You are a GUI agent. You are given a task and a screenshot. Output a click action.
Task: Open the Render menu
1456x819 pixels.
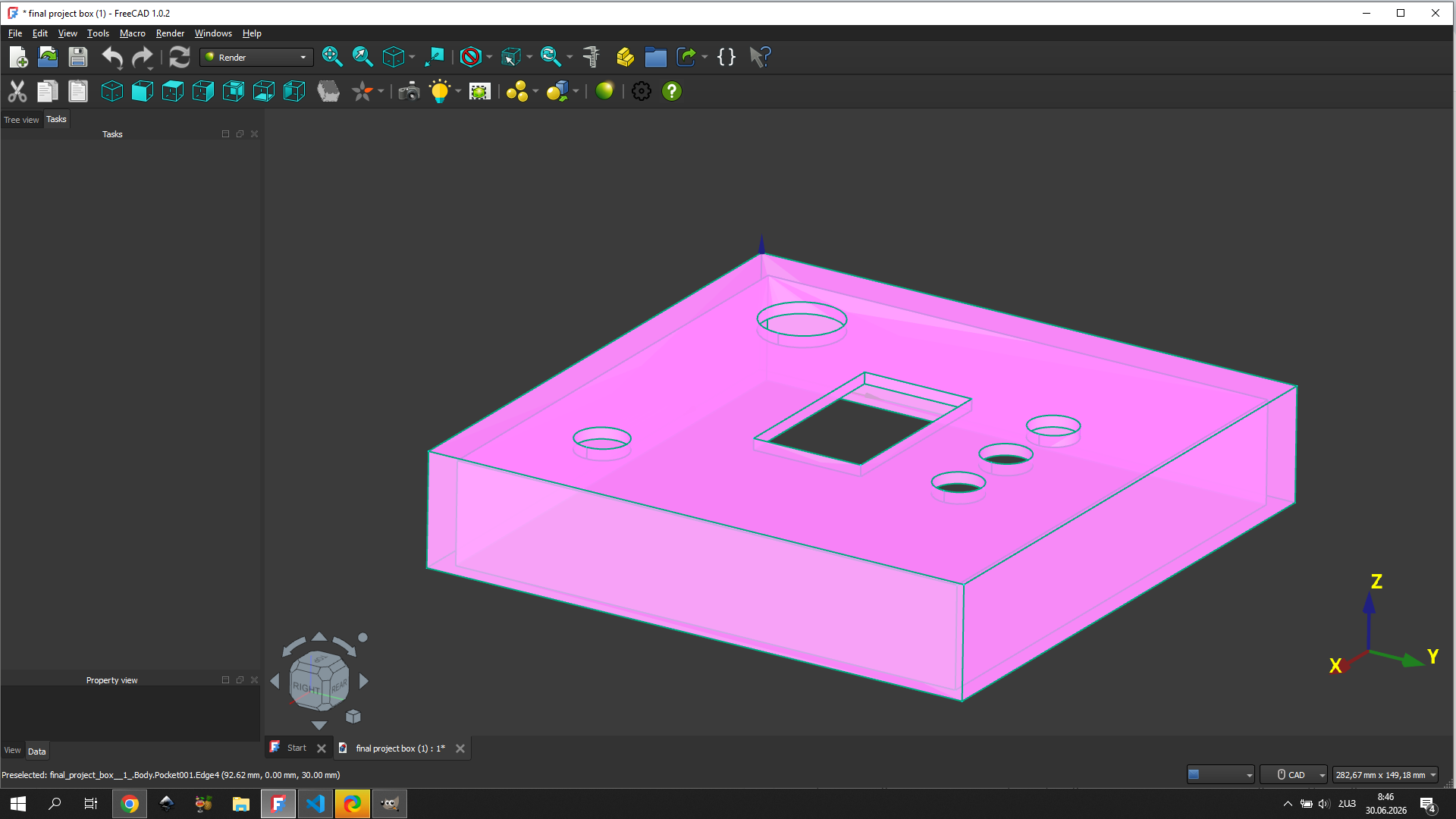(x=170, y=33)
